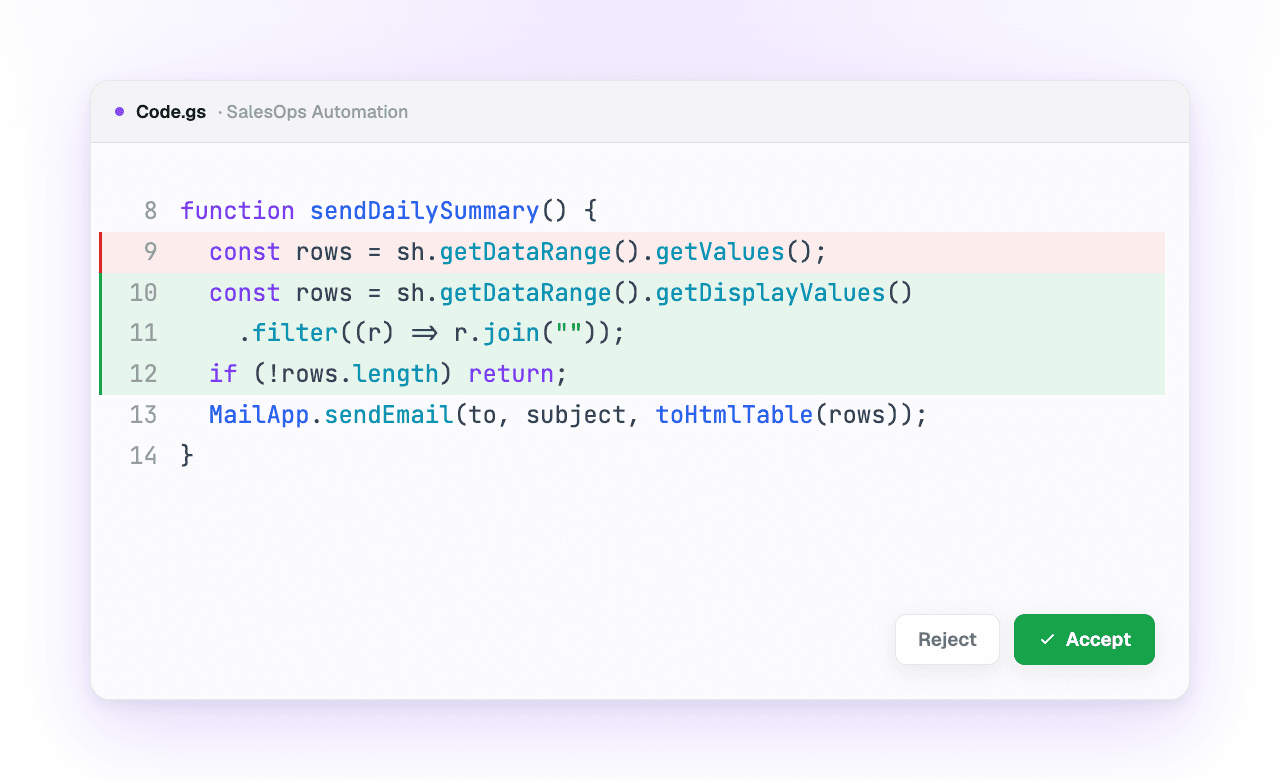Click the closing brace on line 14
Viewport: 1280px width, 780px height.
coord(187,456)
